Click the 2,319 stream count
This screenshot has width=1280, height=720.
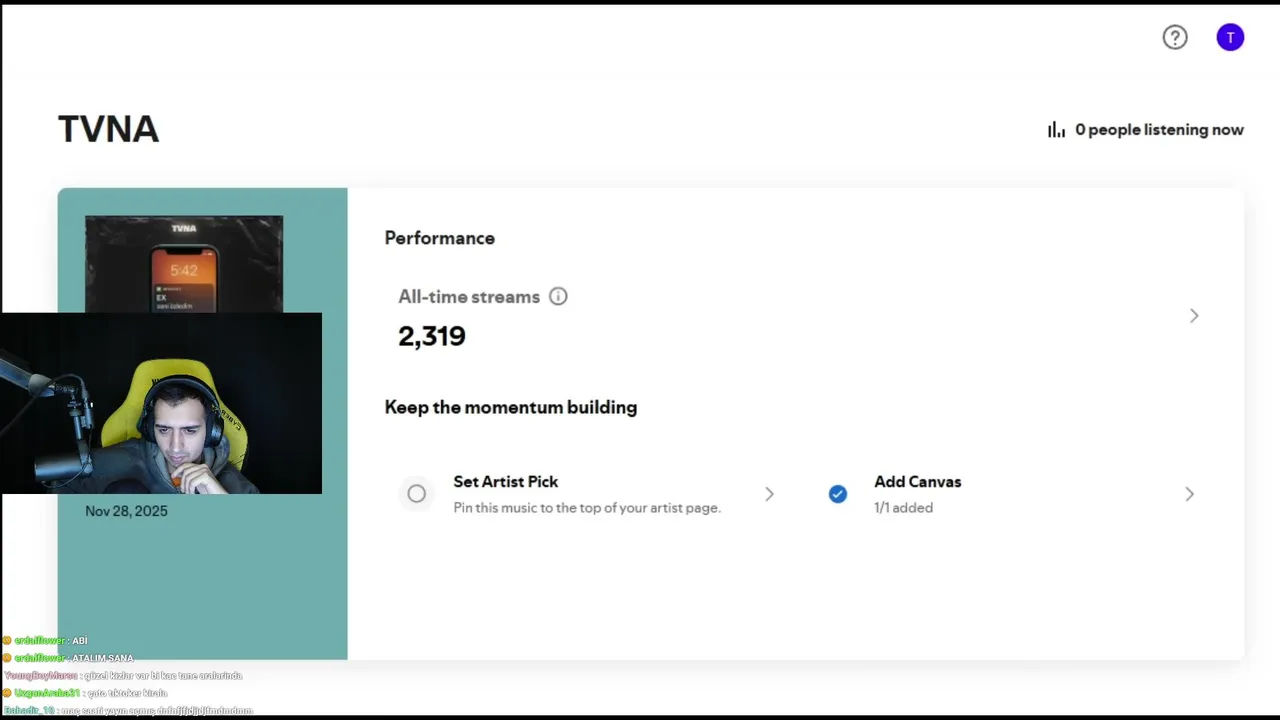tap(432, 336)
